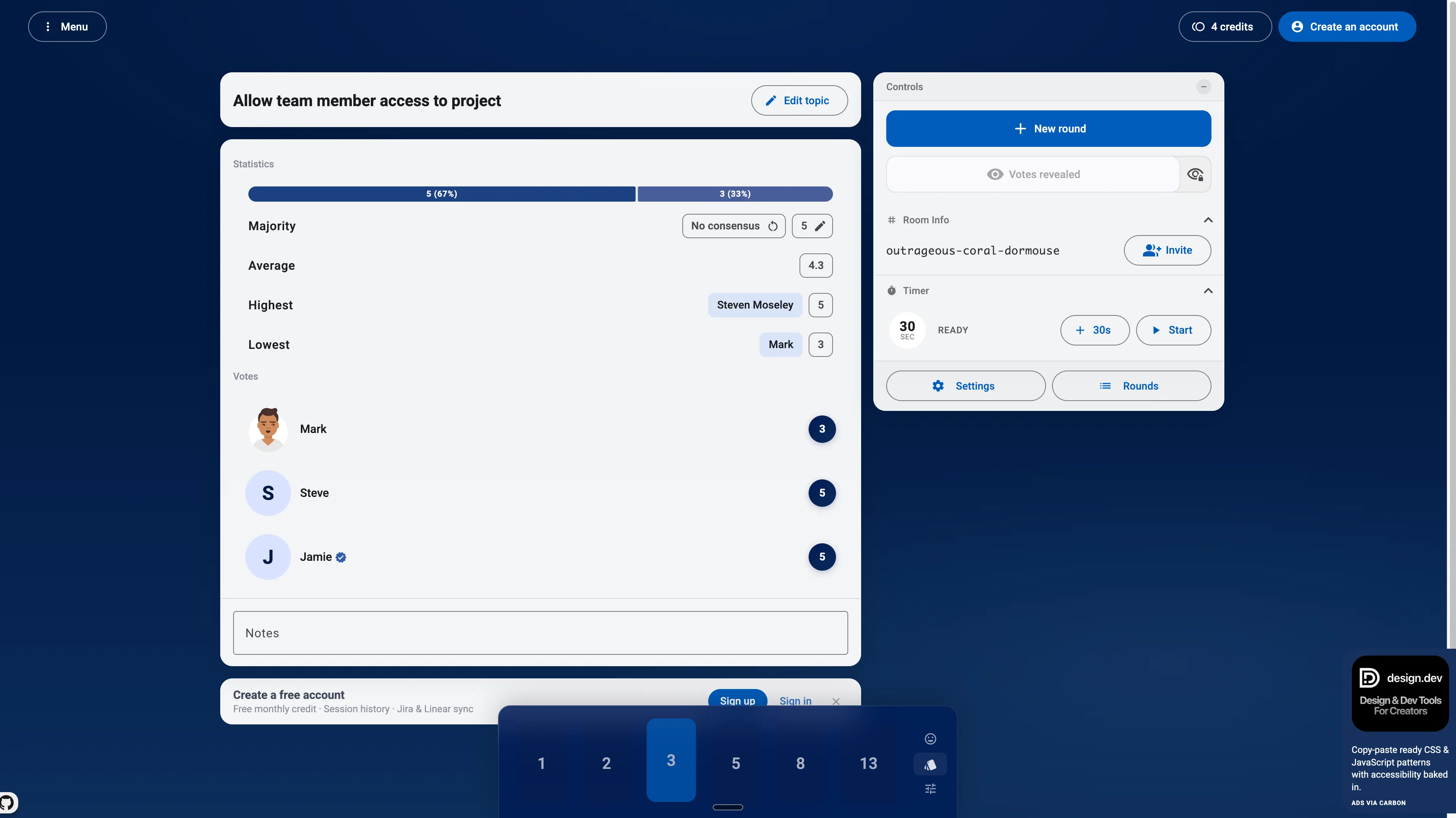Viewport: 1456px width, 818px height.
Task: Minimize the Controls panel
Action: [x=1203, y=86]
